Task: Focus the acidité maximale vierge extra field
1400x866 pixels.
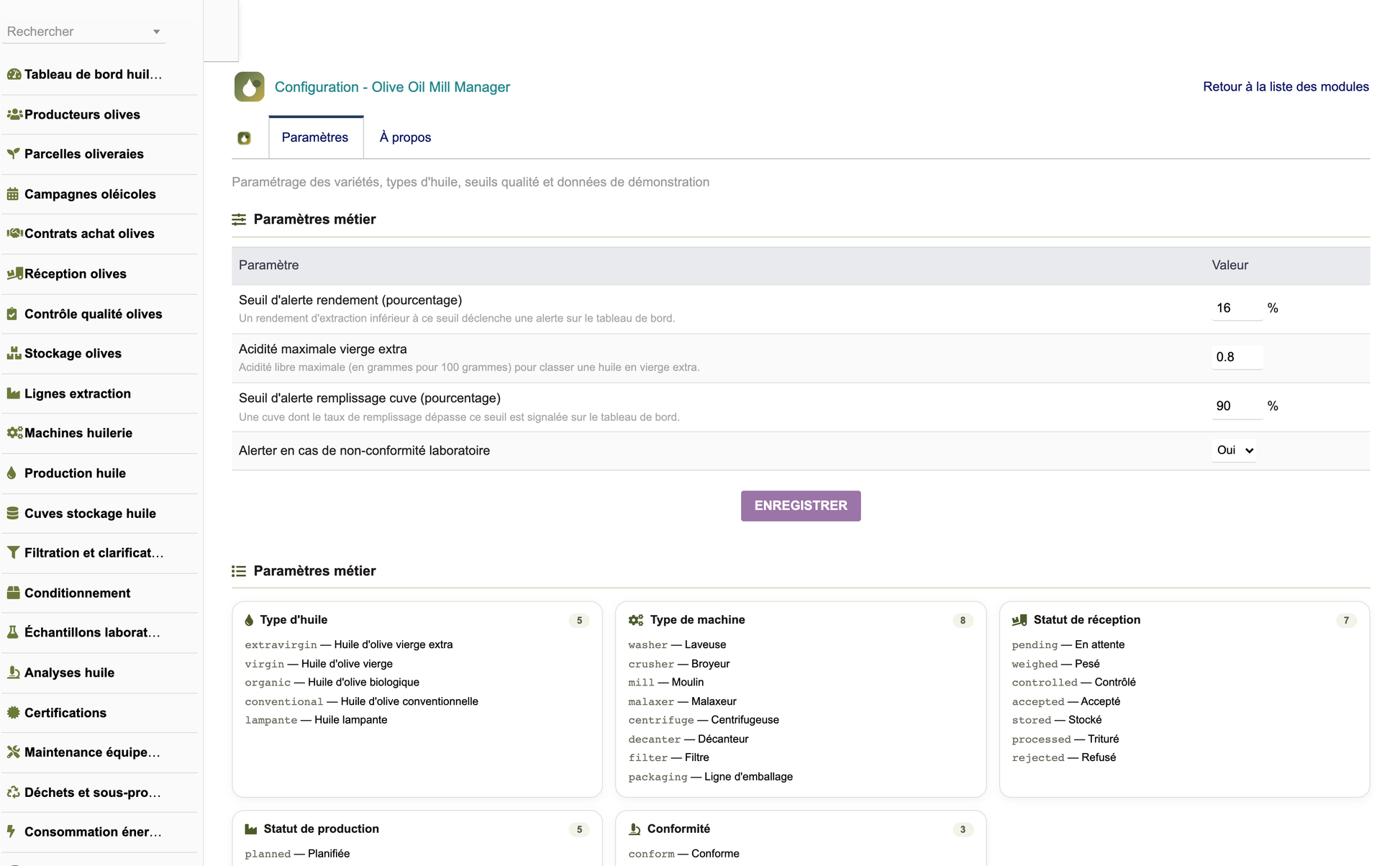Action: click(x=1237, y=357)
